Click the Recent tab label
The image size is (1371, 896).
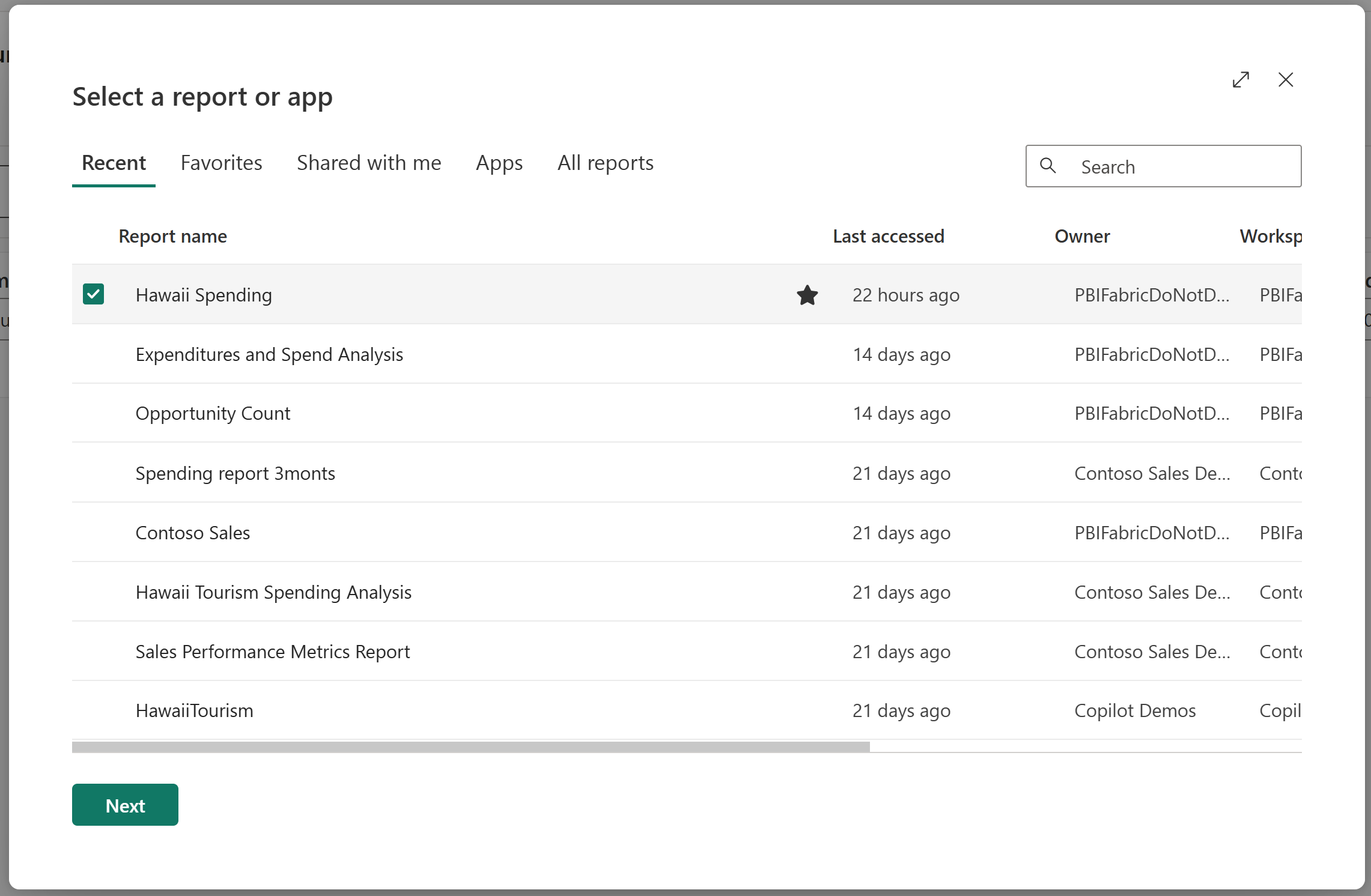click(113, 162)
